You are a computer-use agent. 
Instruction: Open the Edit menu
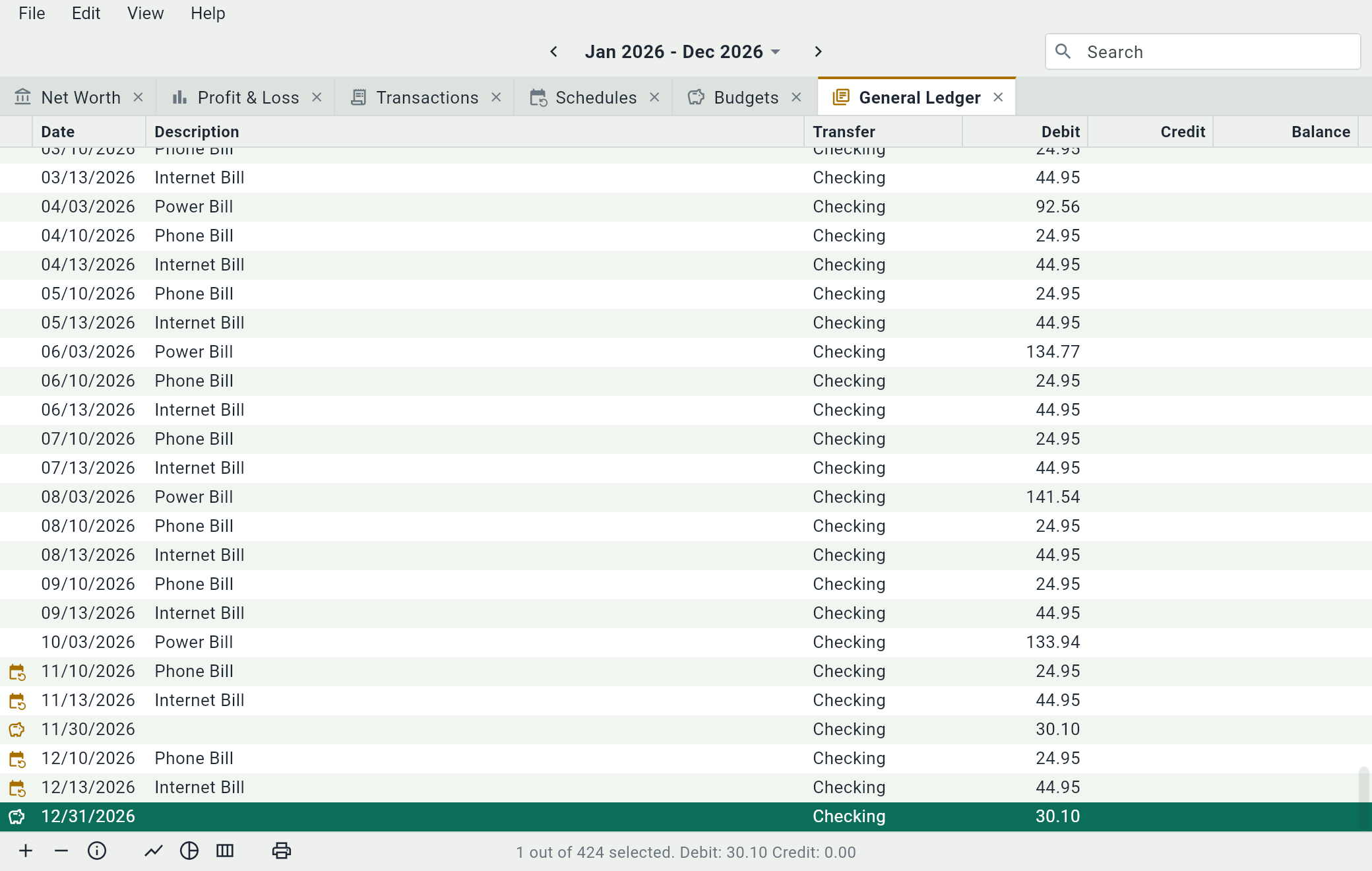(86, 13)
